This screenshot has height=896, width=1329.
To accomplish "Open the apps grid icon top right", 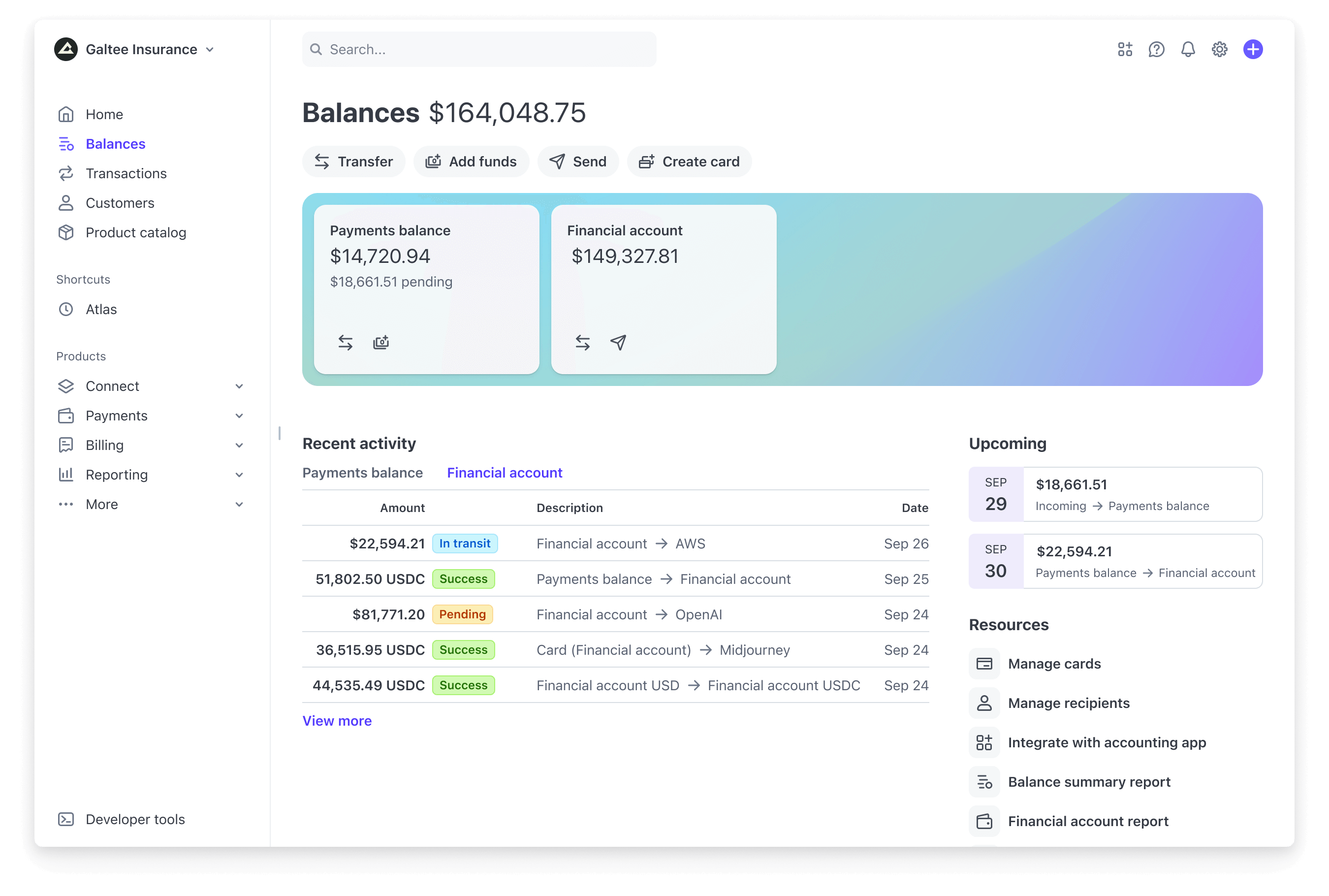I will tap(1124, 49).
